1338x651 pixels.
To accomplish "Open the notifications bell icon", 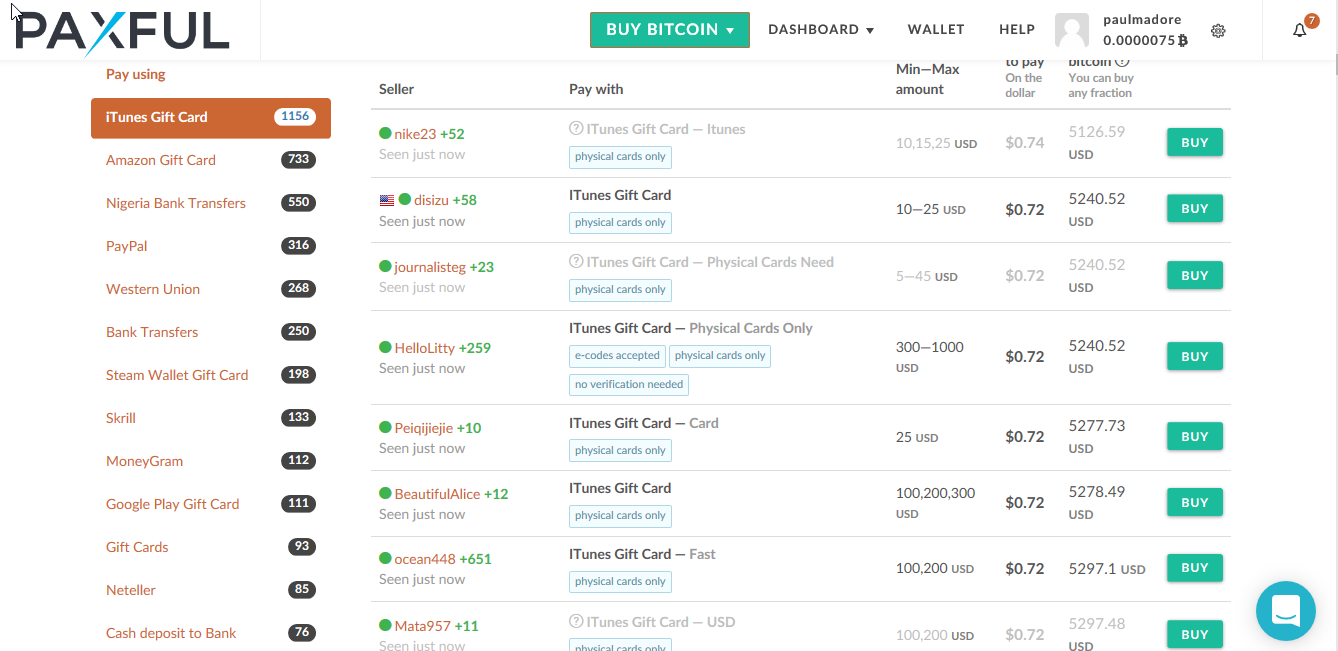I will (1300, 30).
